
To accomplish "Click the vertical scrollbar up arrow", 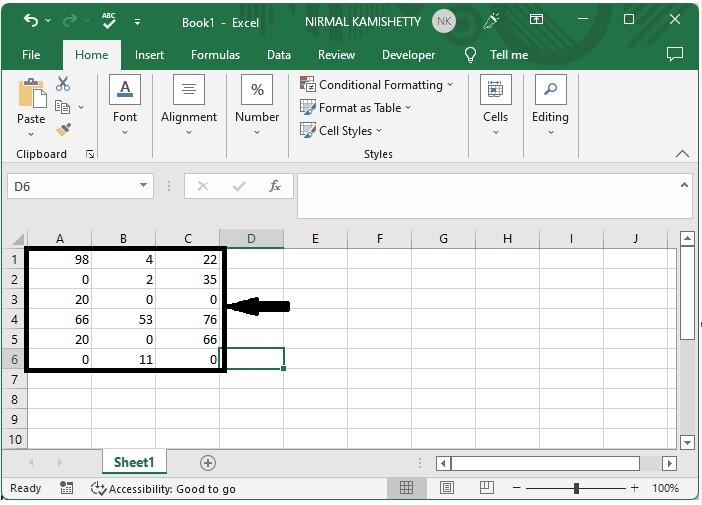I will tap(687, 239).
